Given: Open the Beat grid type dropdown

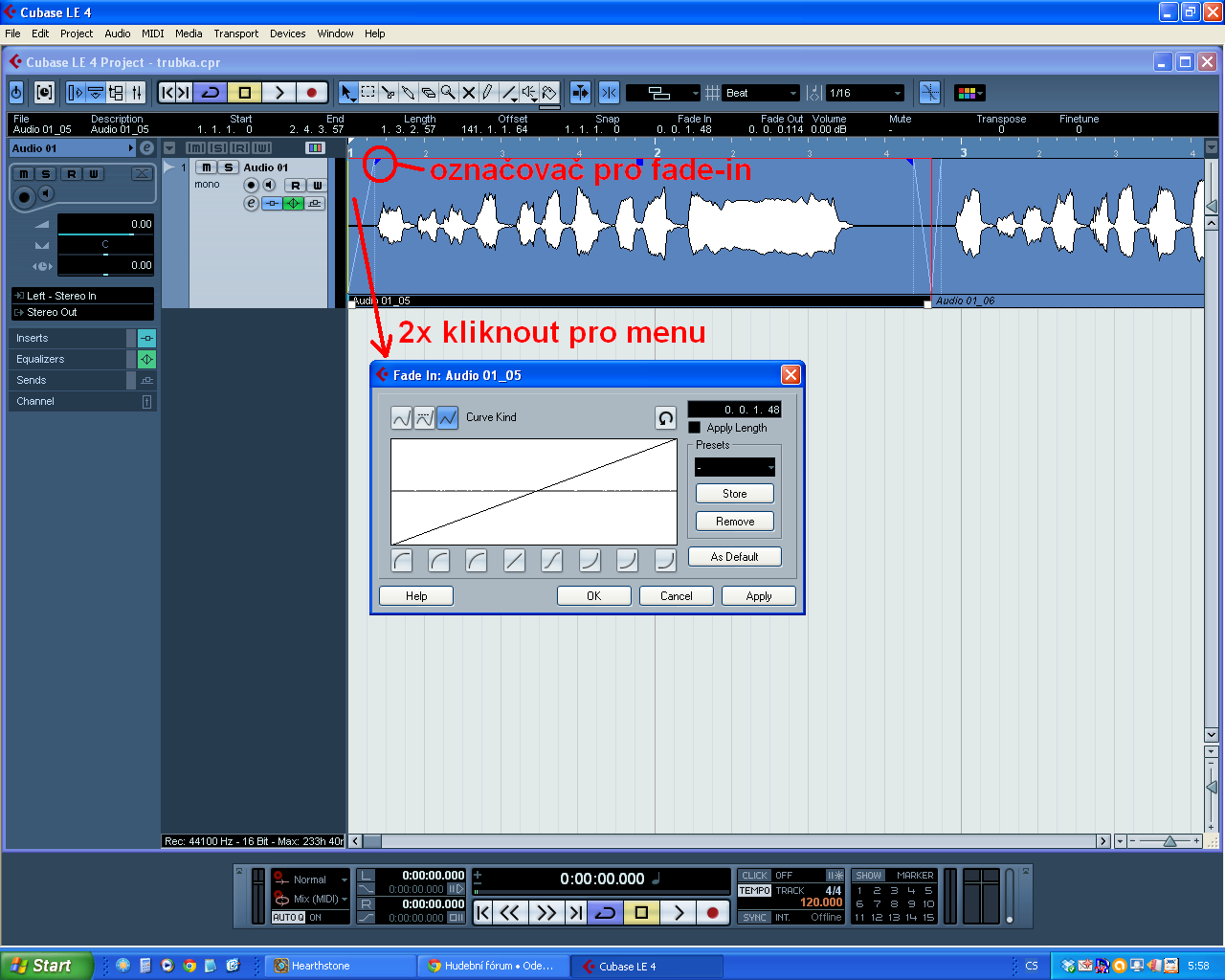Looking at the screenshot, I should pyautogui.click(x=762, y=93).
